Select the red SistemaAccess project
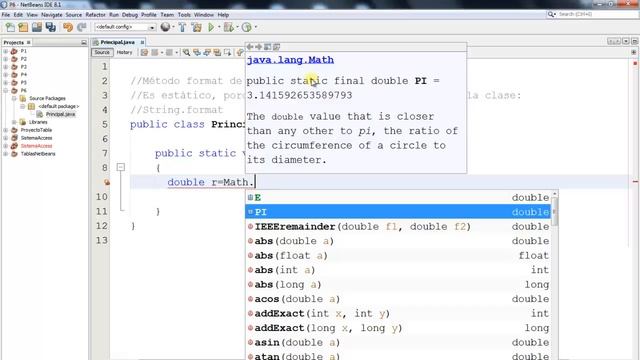Image resolution: width=640 pixels, height=360 pixels. point(36,146)
